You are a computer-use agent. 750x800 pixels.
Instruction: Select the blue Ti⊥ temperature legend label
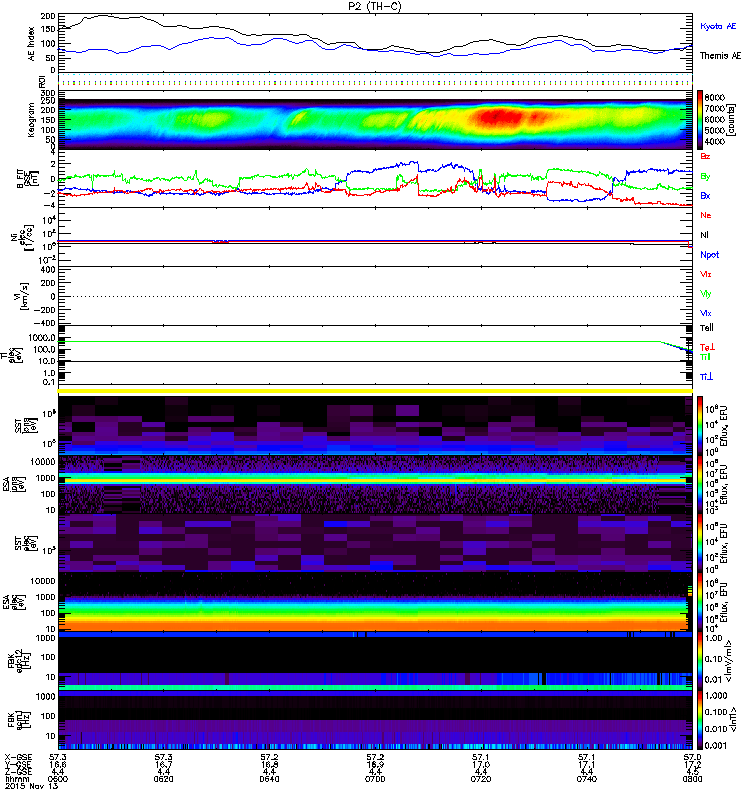[706, 377]
